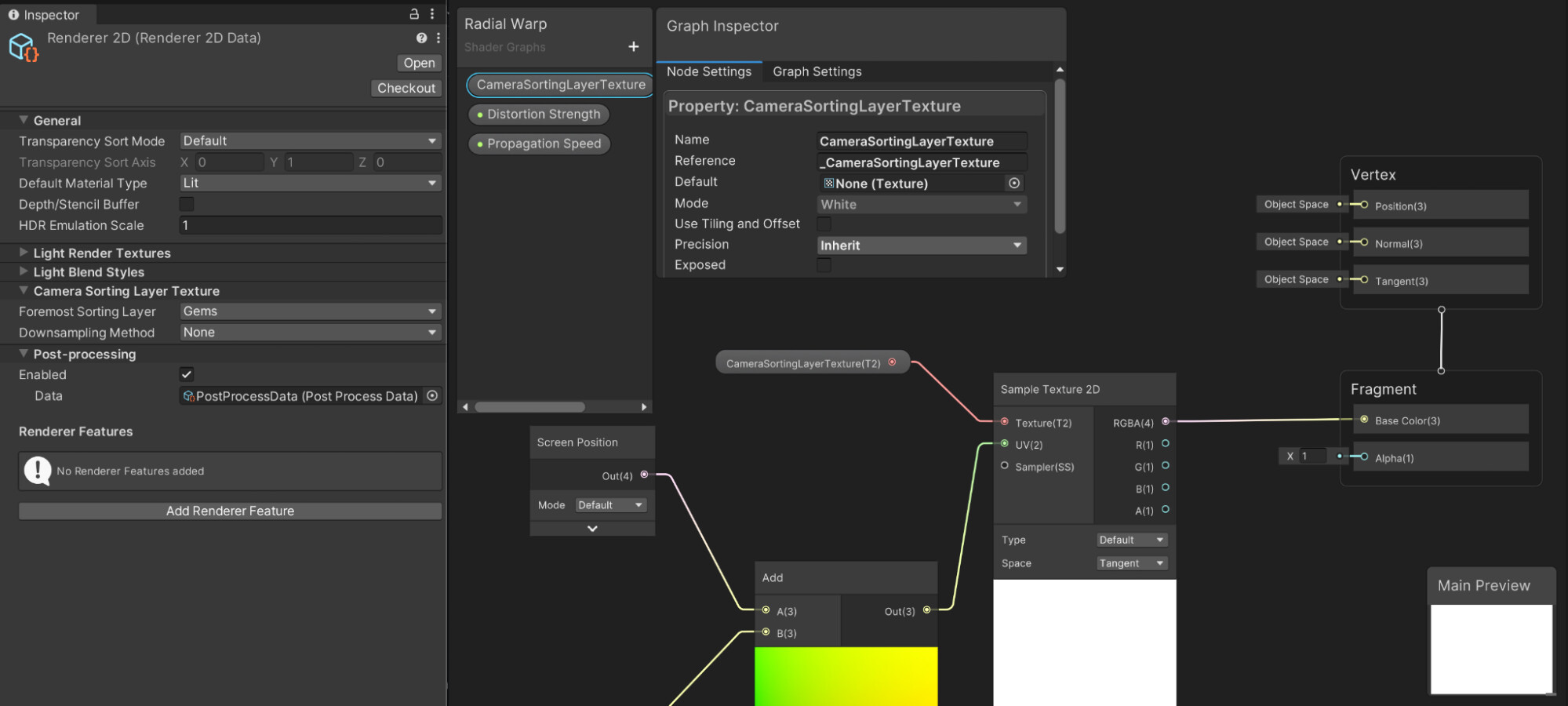
Task: Open the Inspector kebab options menu
Action: (x=432, y=14)
